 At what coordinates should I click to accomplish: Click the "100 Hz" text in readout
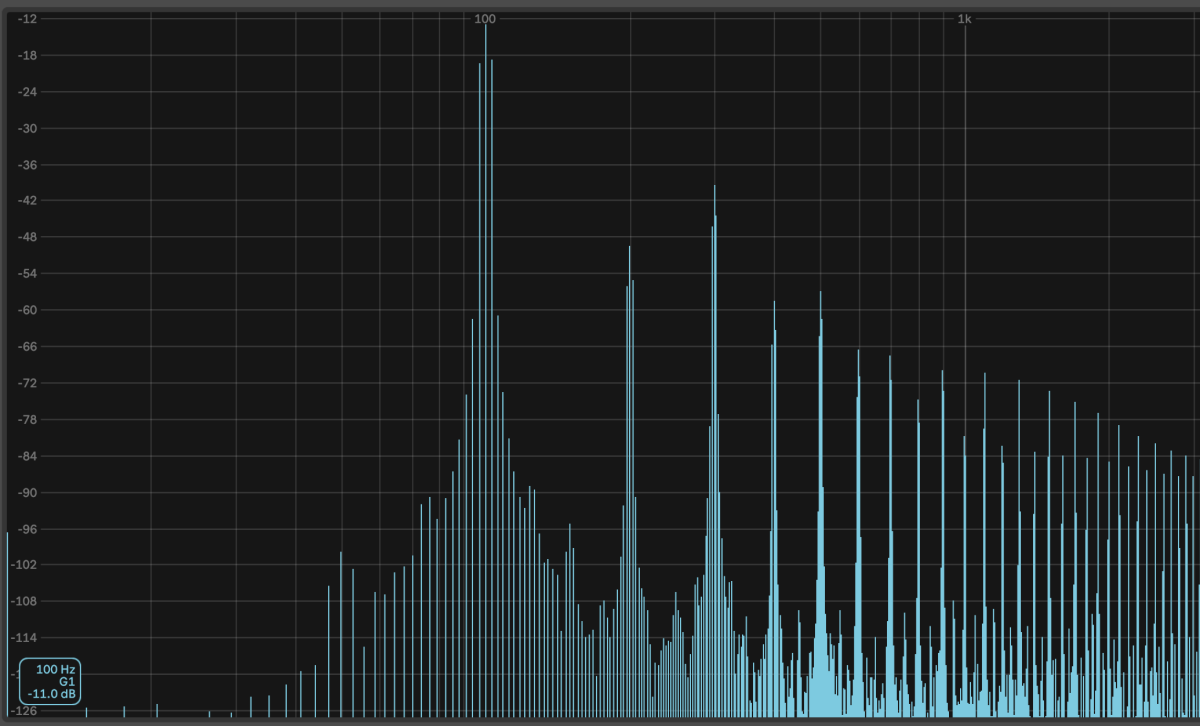click(x=56, y=668)
